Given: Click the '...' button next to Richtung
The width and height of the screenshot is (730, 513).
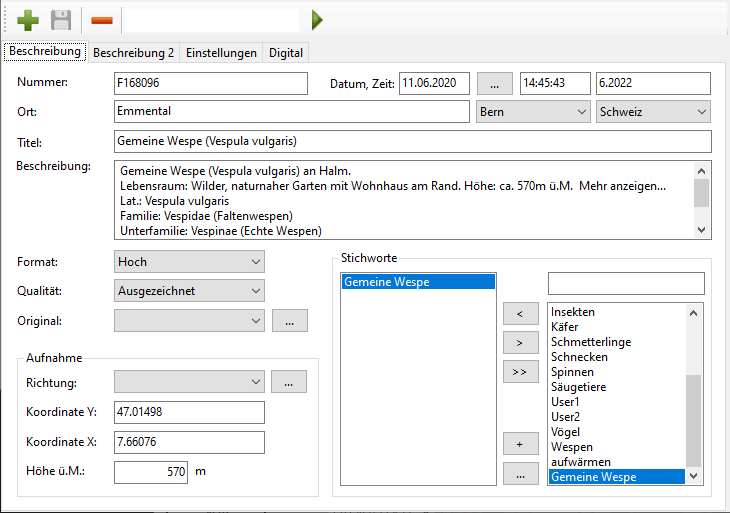Looking at the screenshot, I should click(x=289, y=382).
